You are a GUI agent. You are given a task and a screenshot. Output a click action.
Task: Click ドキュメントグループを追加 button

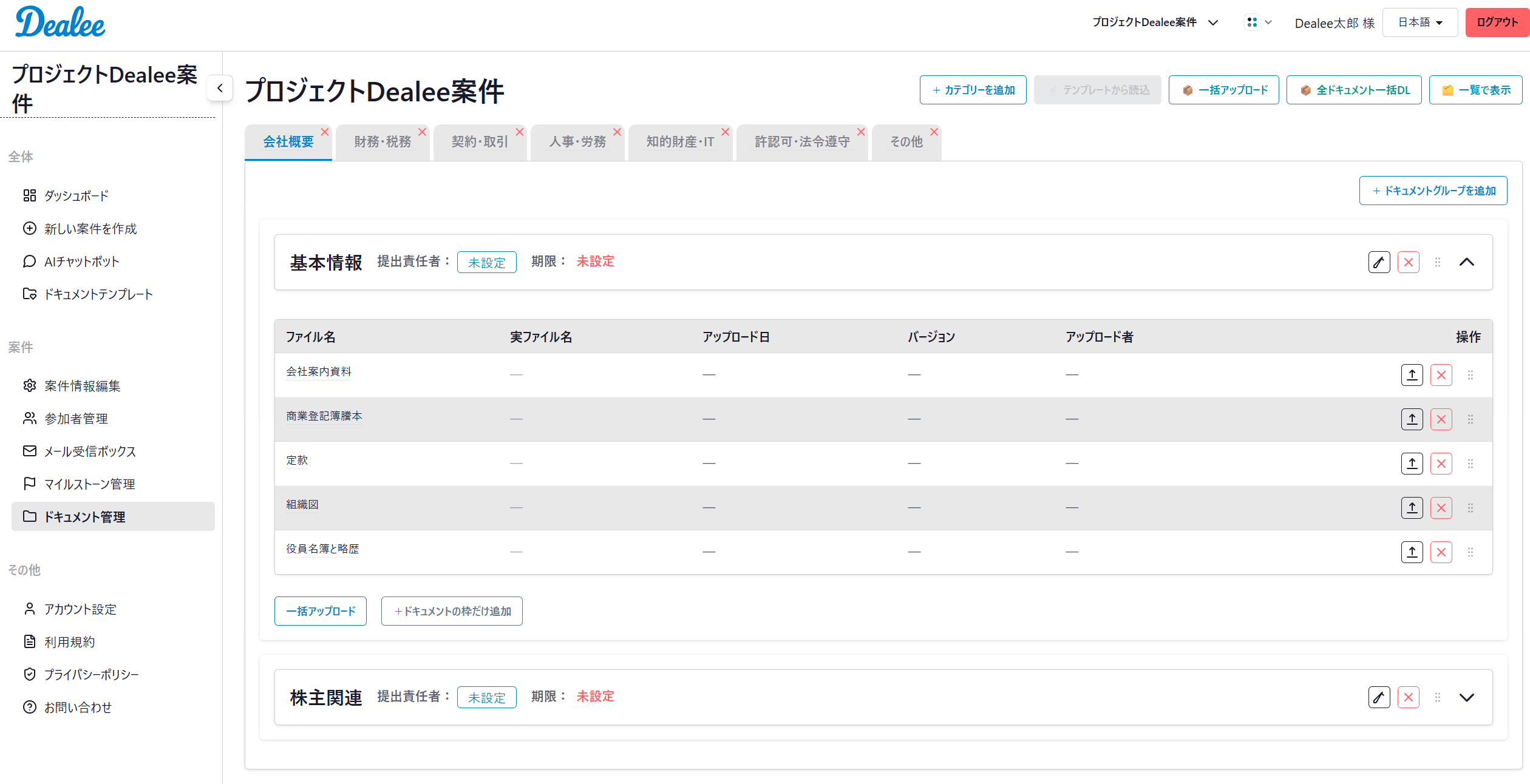pos(1433,191)
